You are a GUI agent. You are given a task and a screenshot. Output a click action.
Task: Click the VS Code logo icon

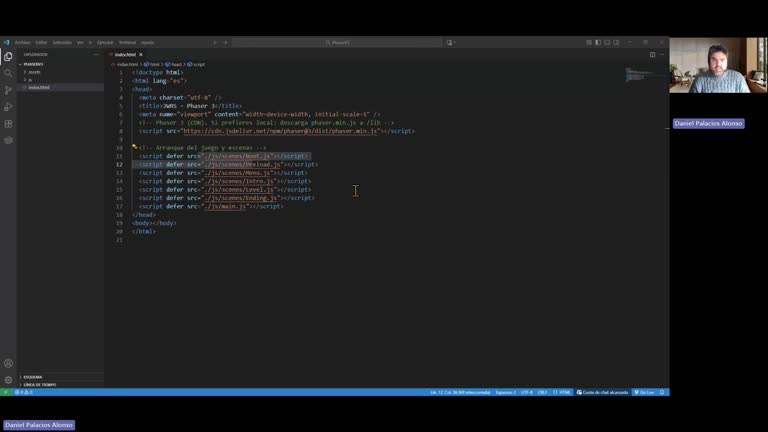(x=6, y=43)
